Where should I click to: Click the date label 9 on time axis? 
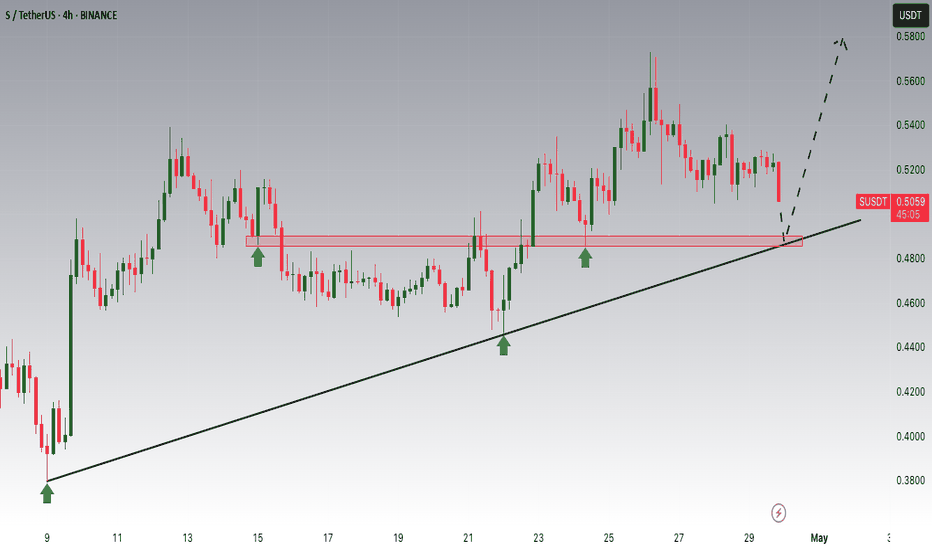pos(47,538)
